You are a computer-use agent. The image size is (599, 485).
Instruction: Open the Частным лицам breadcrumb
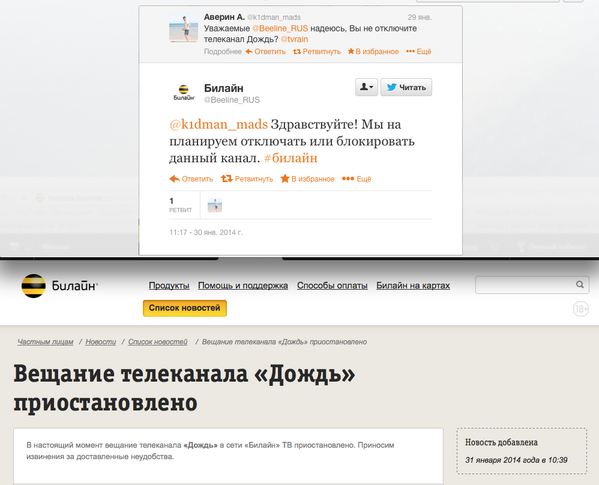click(45, 342)
